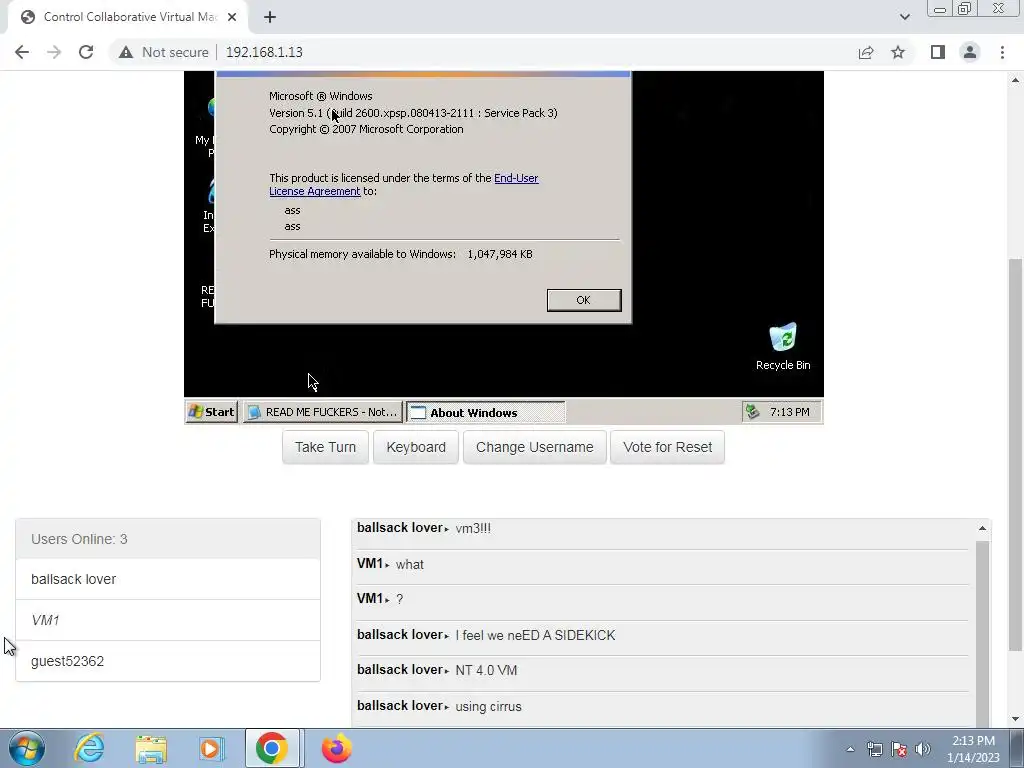Close the Control Collaborative Virtual Machine tab
The height and width of the screenshot is (768, 1024).
(232, 17)
